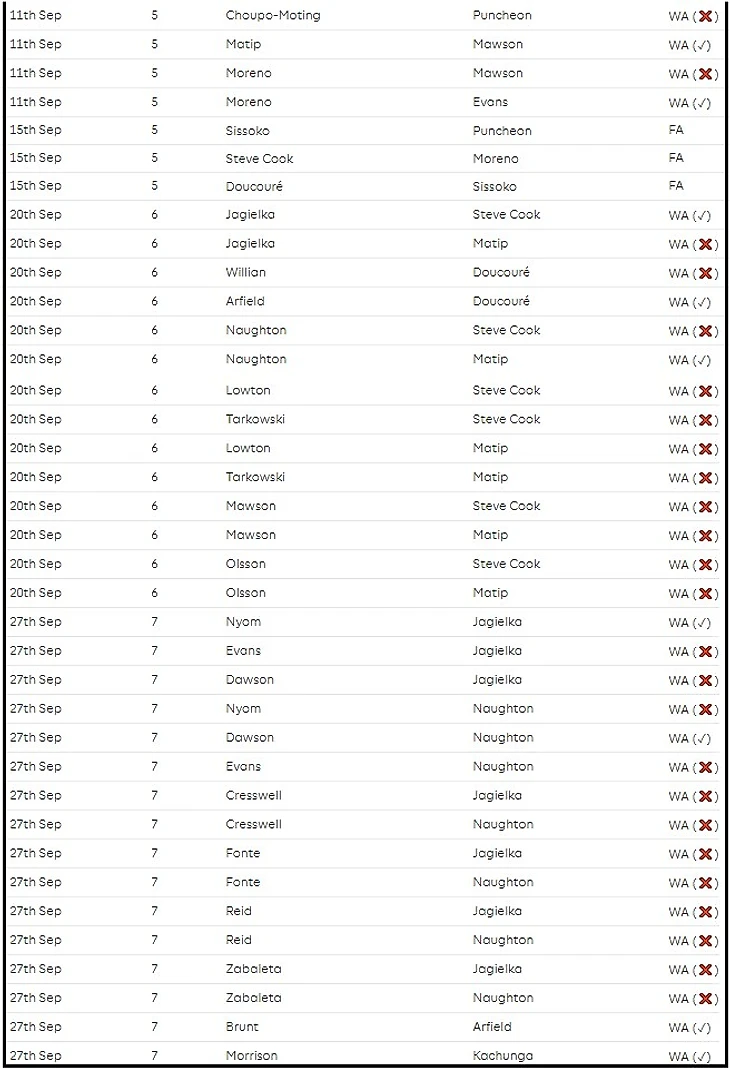Select the check mark in the Arfield–Doucouré row
This screenshot has width=730, height=1069.
click(704, 302)
